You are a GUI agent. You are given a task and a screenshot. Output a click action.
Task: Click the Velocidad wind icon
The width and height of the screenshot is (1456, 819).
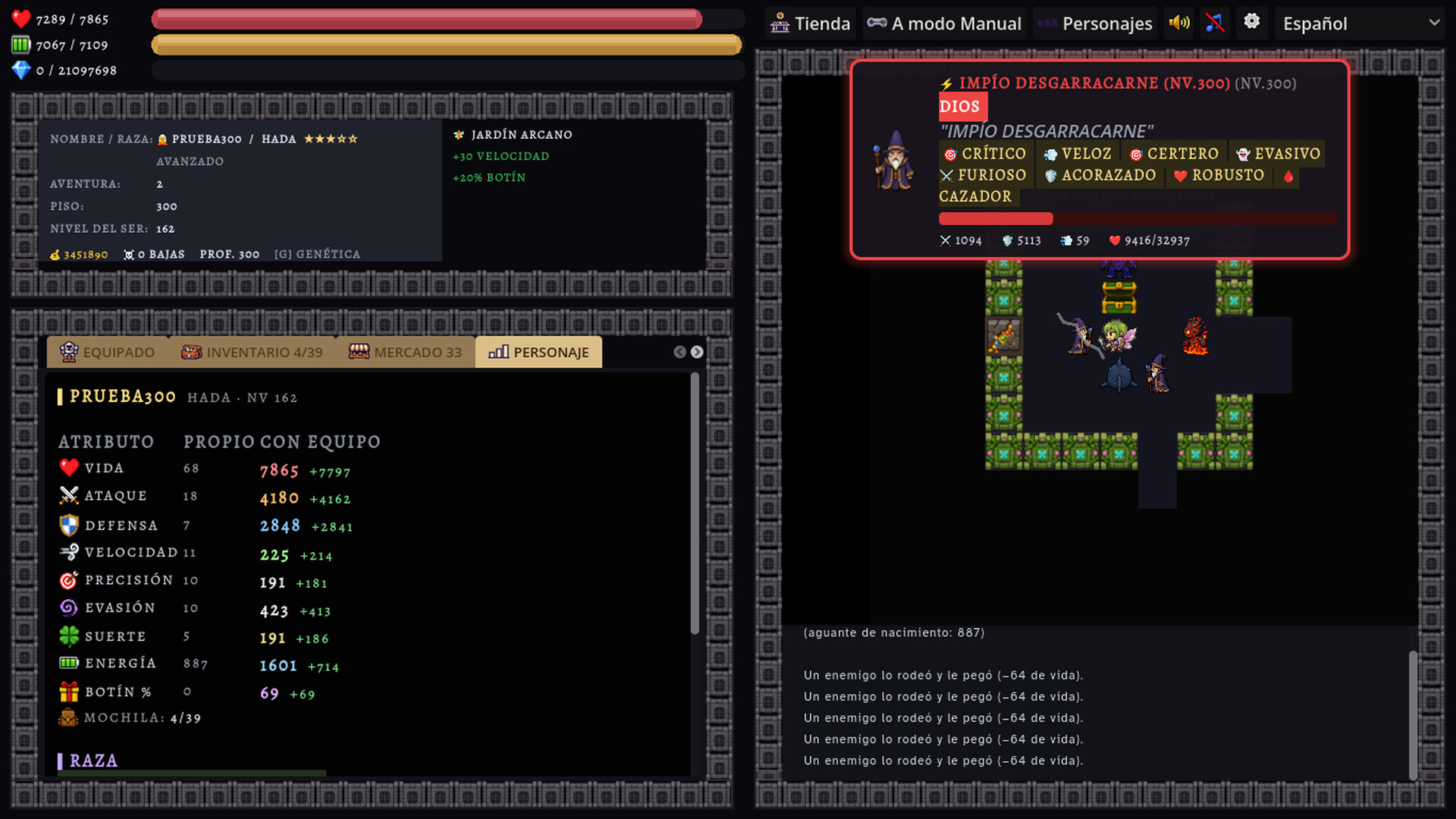69,552
